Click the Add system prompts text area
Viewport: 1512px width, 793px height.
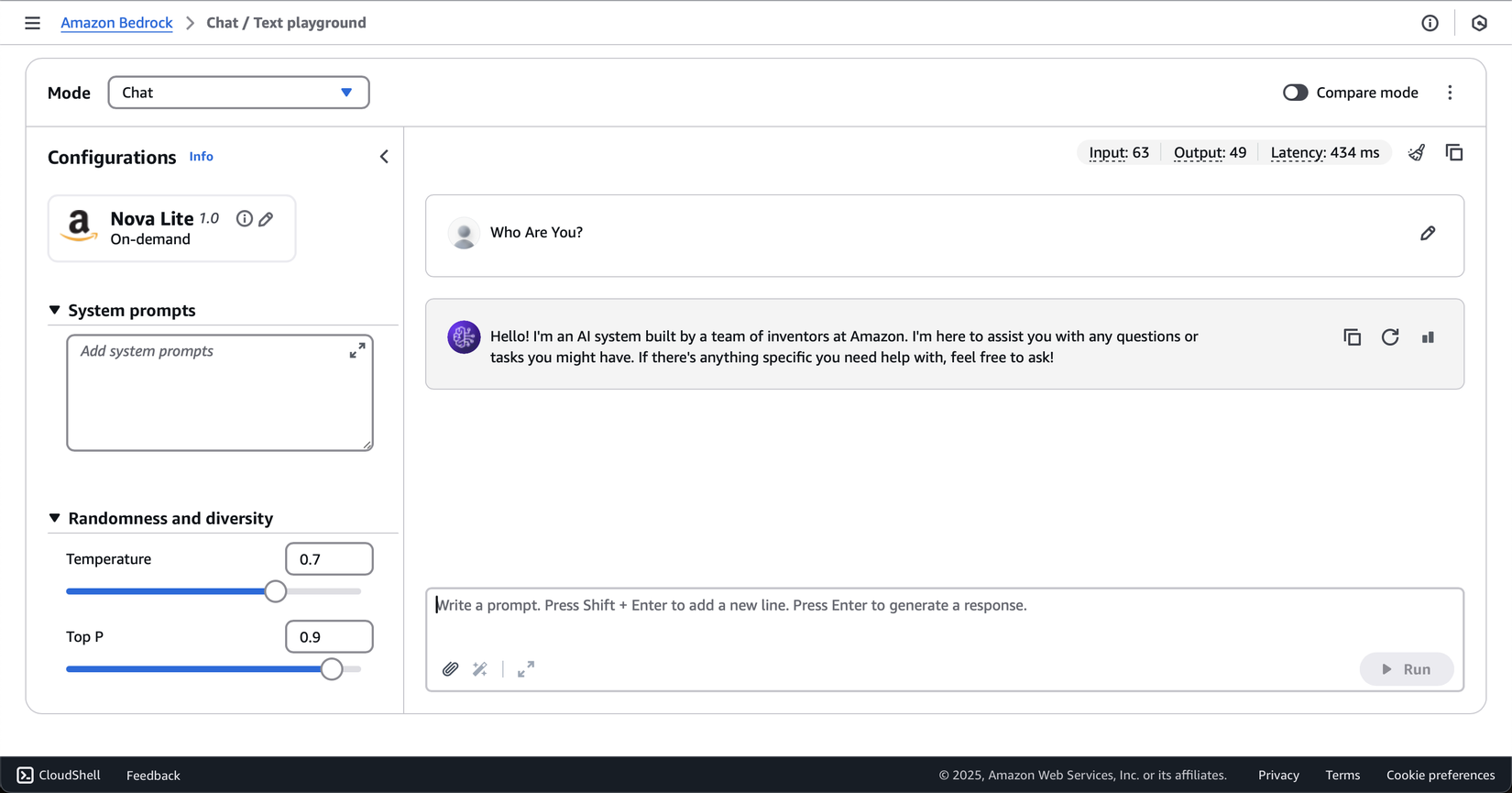coord(220,392)
